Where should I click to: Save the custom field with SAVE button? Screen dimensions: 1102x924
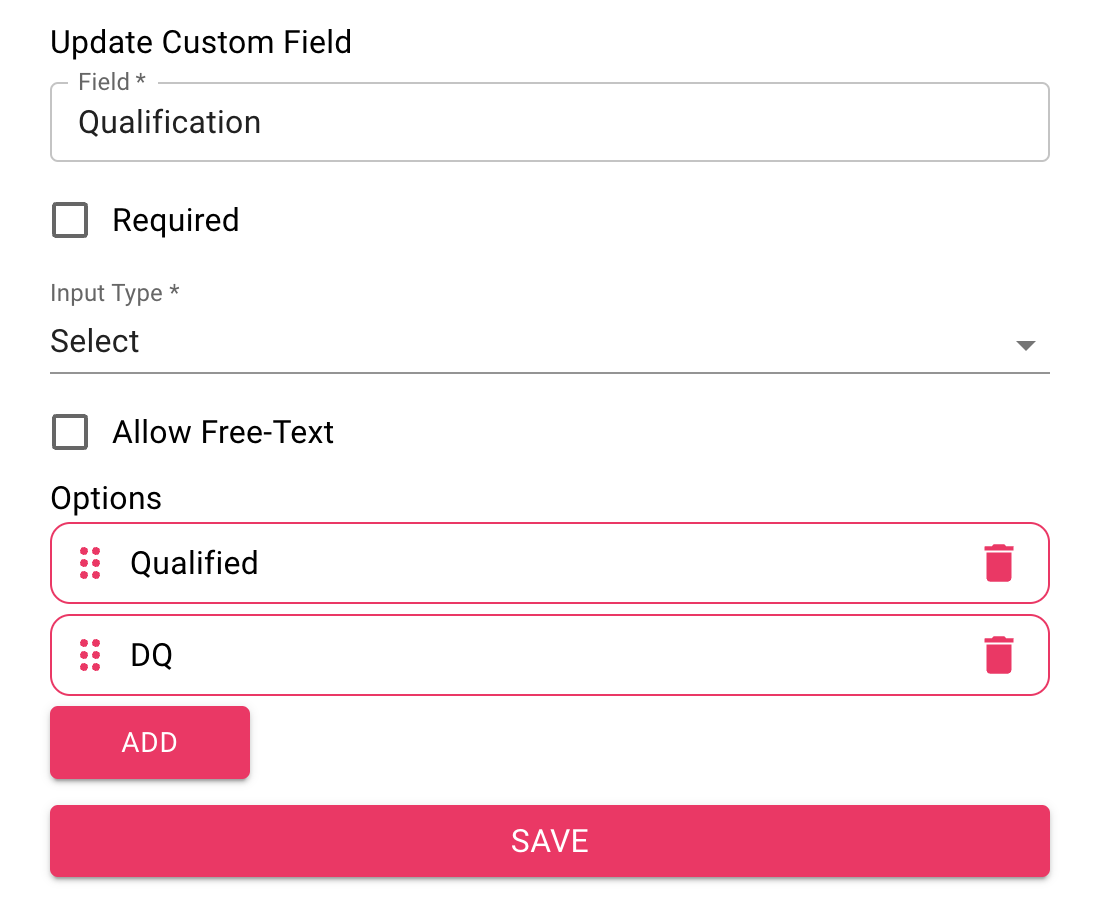[x=550, y=841]
